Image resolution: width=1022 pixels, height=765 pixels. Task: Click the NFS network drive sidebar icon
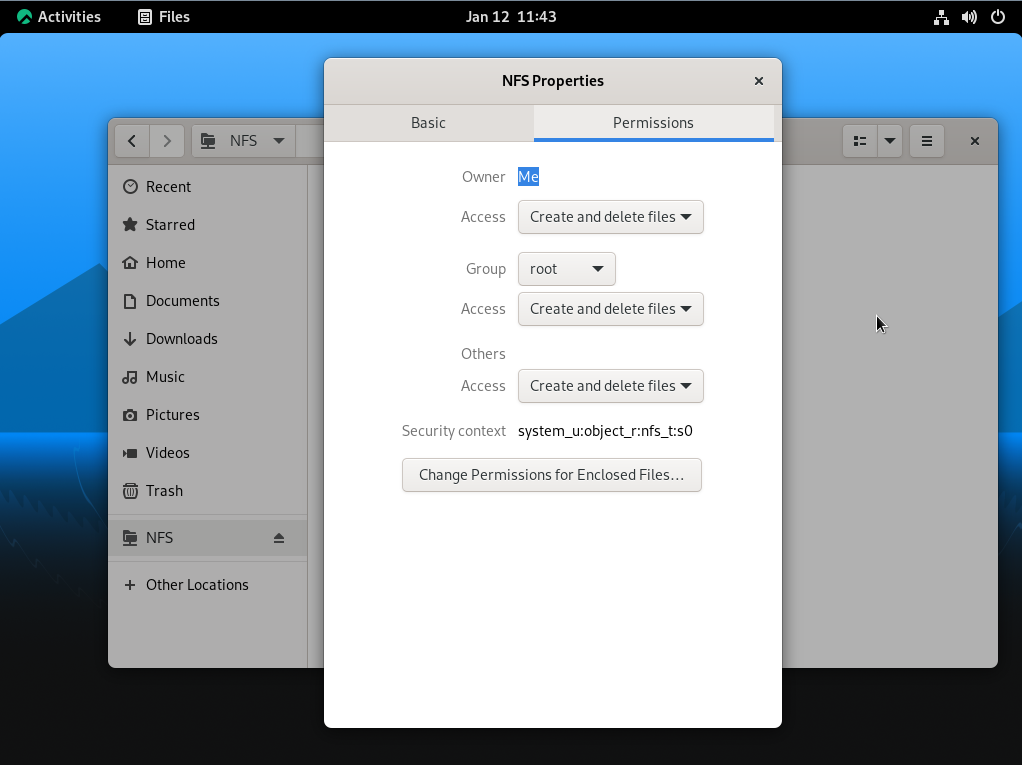[x=130, y=538]
